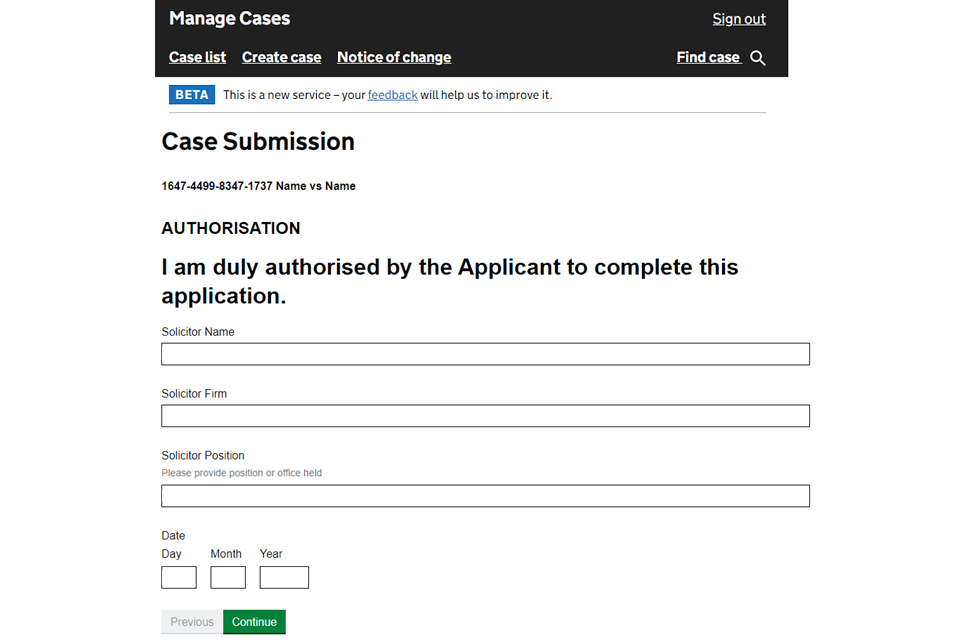The image size is (960, 640).
Task: Go to Create case
Action: click(281, 57)
